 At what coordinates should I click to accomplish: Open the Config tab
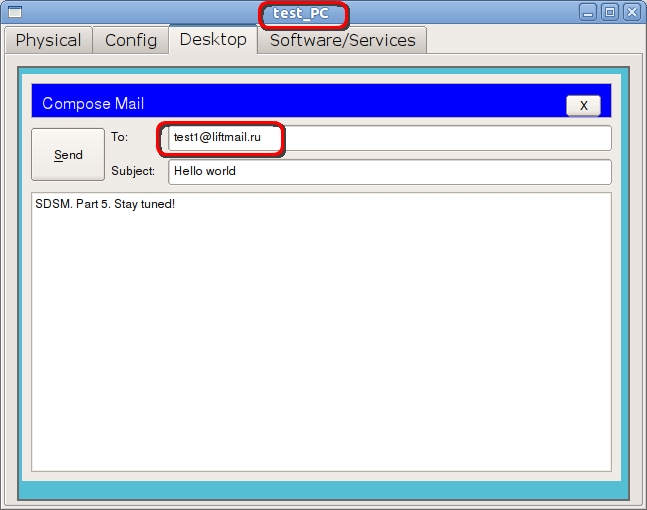[131, 40]
